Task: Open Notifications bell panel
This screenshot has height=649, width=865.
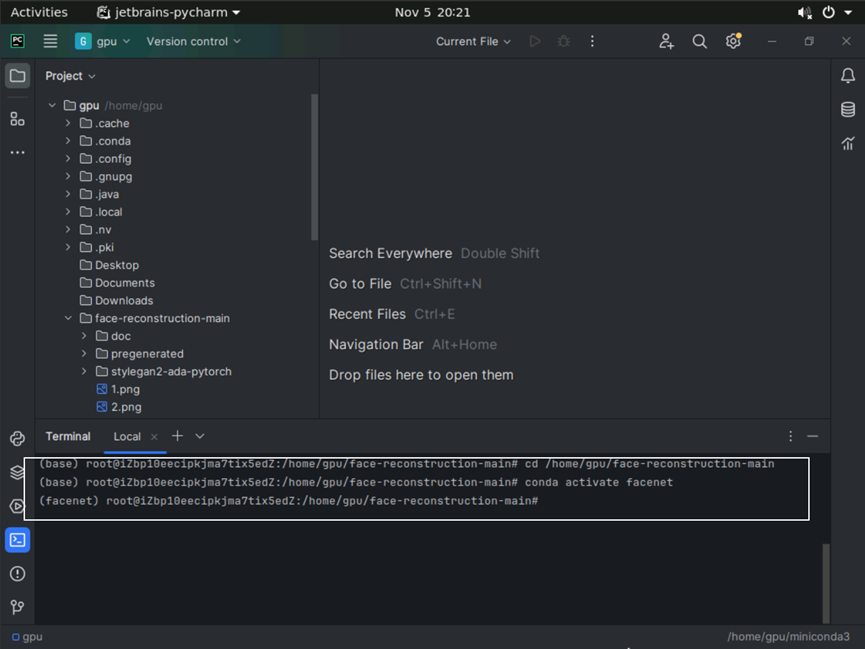Action: point(848,76)
